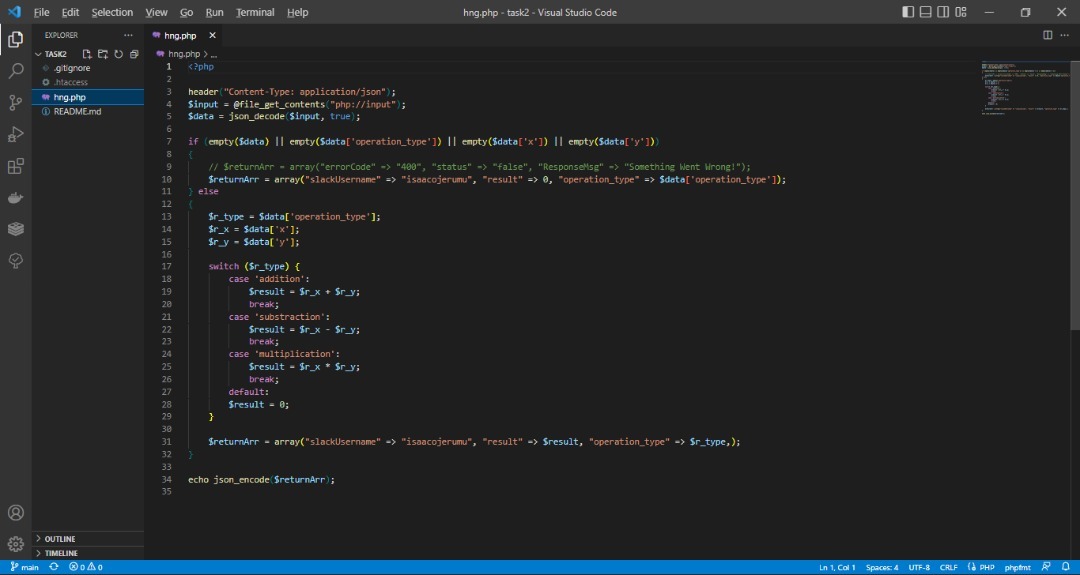This screenshot has width=1080, height=575.
Task: Click the New File icon in Explorer
Action: (87, 54)
